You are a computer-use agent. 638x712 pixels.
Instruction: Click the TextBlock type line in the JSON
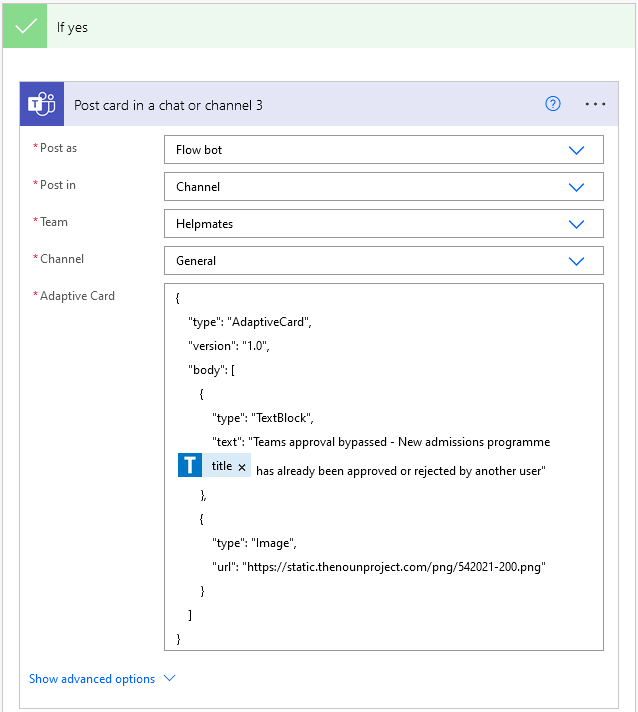(269, 418)
